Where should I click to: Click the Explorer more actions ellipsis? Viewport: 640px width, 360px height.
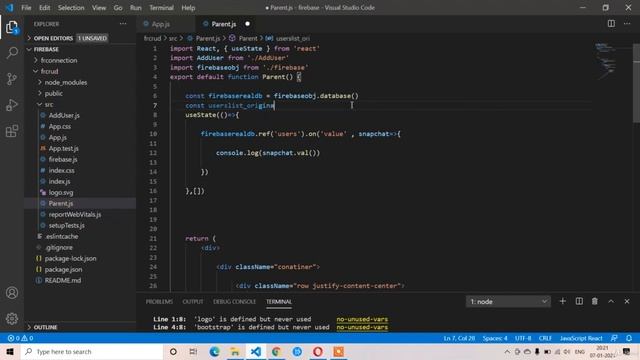pyautogui.click(x=123, y=24)
